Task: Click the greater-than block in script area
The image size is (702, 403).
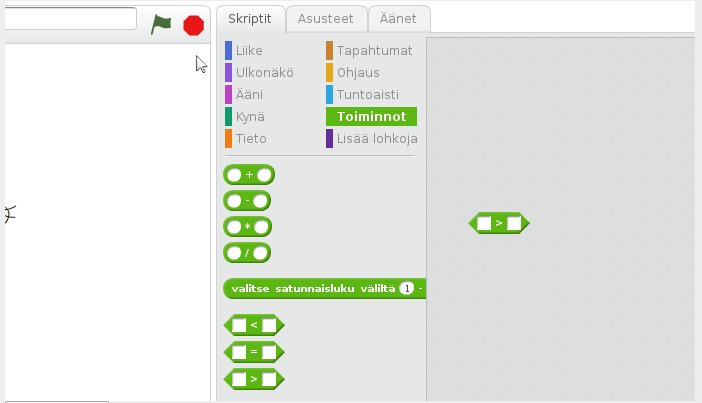Action: 498,223
